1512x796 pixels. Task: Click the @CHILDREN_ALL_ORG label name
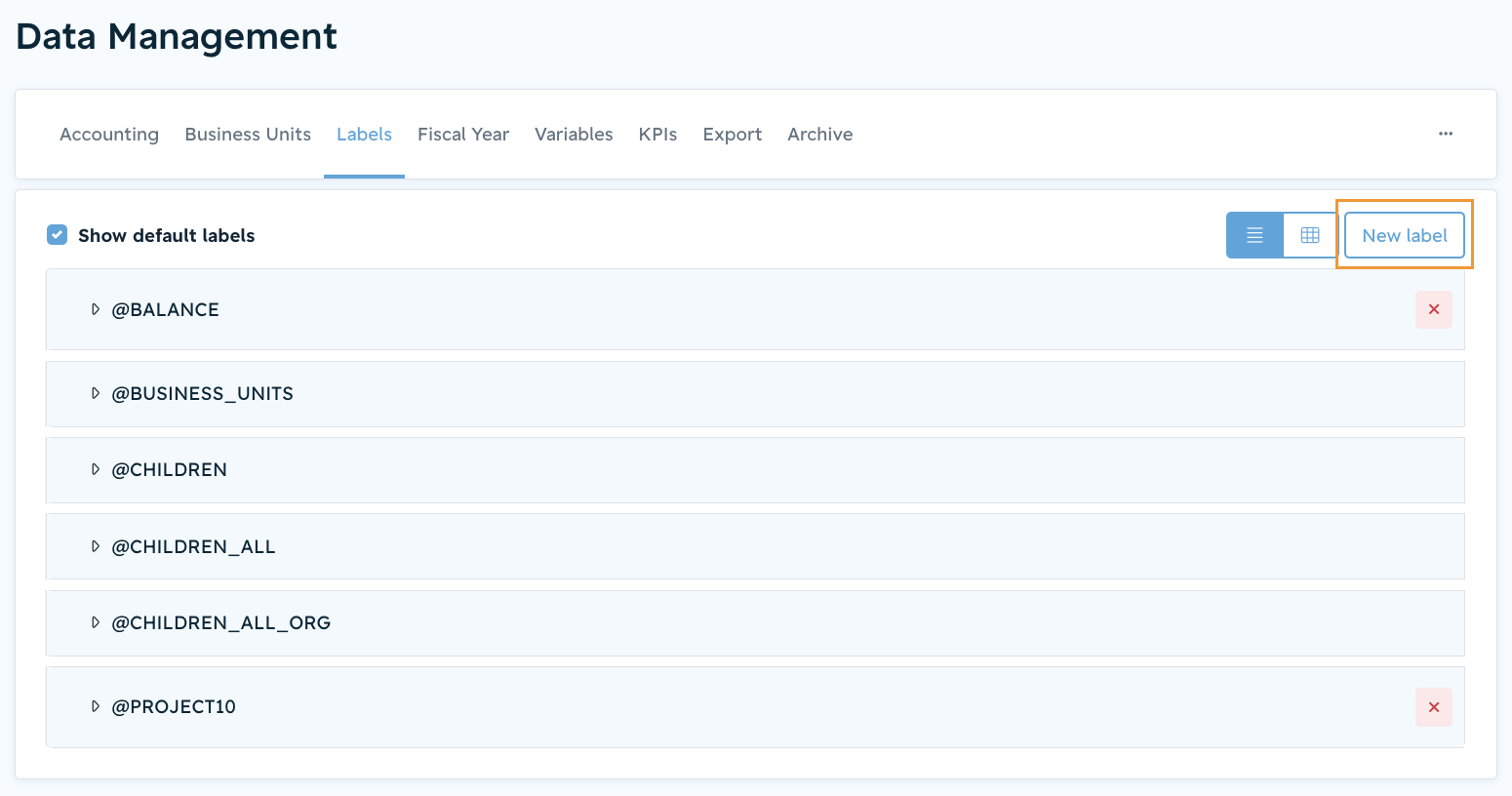[x=220, y=622]
